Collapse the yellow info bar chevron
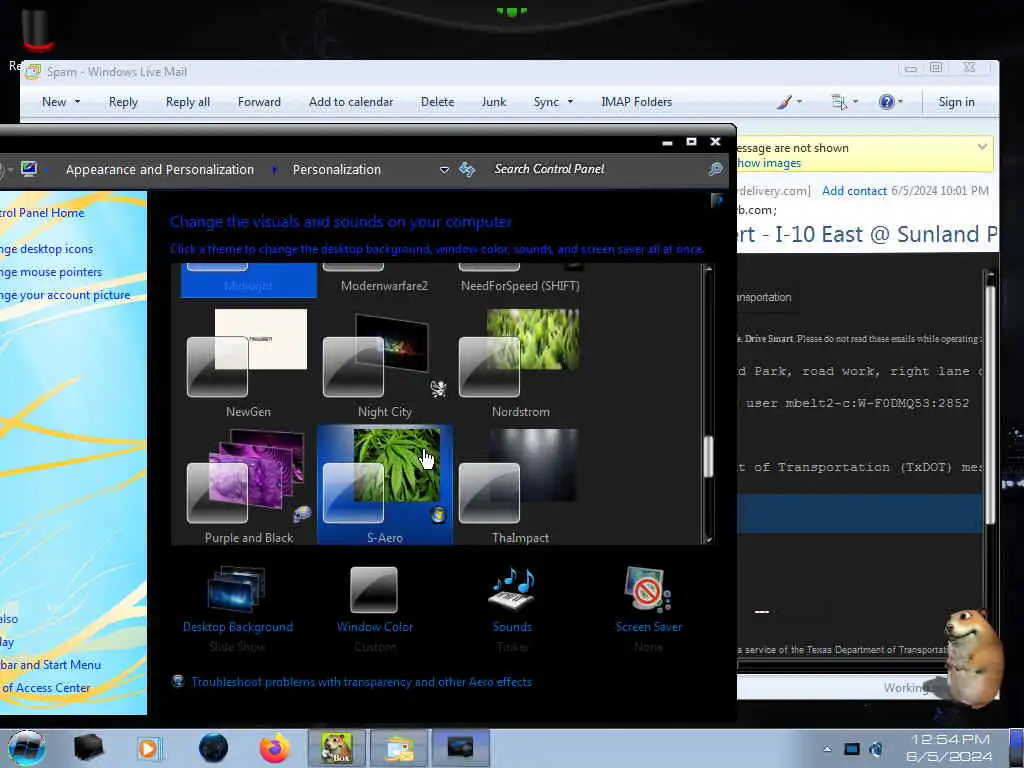The image size is (1024, 768). pyautogui.click(x=982, y=147)
